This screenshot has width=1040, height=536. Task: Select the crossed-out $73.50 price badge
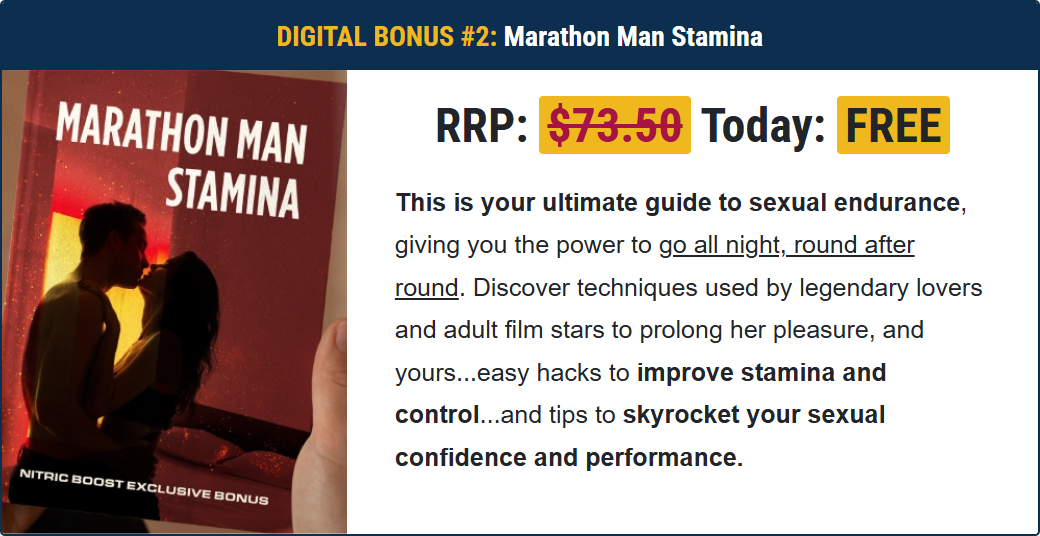pos(615,126)
